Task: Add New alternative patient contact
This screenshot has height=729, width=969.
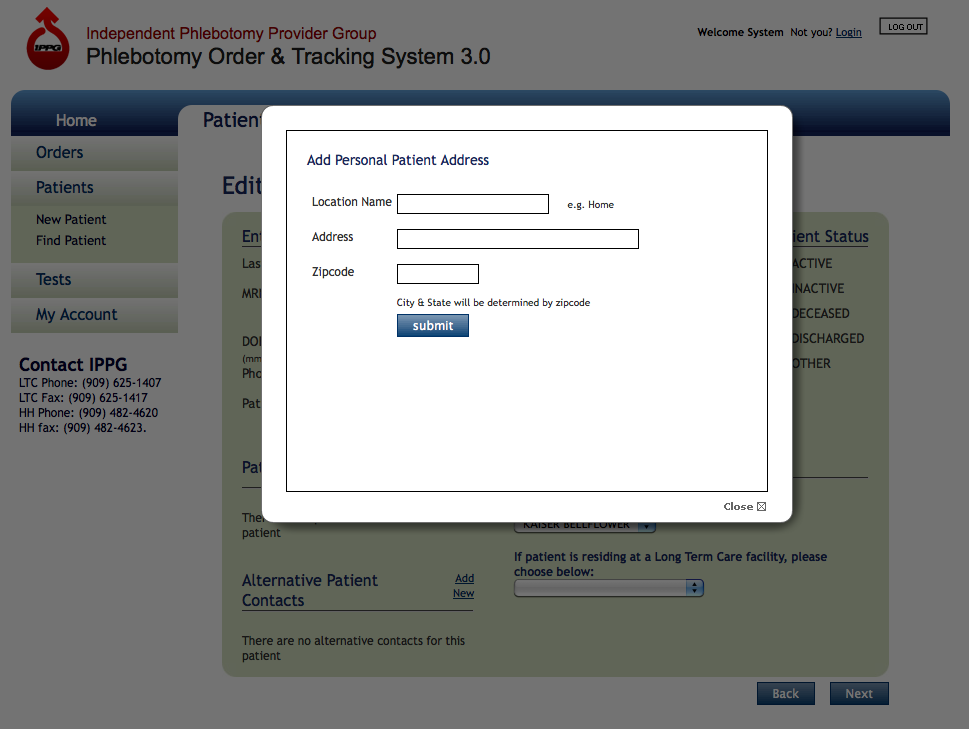Action: pyautogui.click(x=464, y=586)
